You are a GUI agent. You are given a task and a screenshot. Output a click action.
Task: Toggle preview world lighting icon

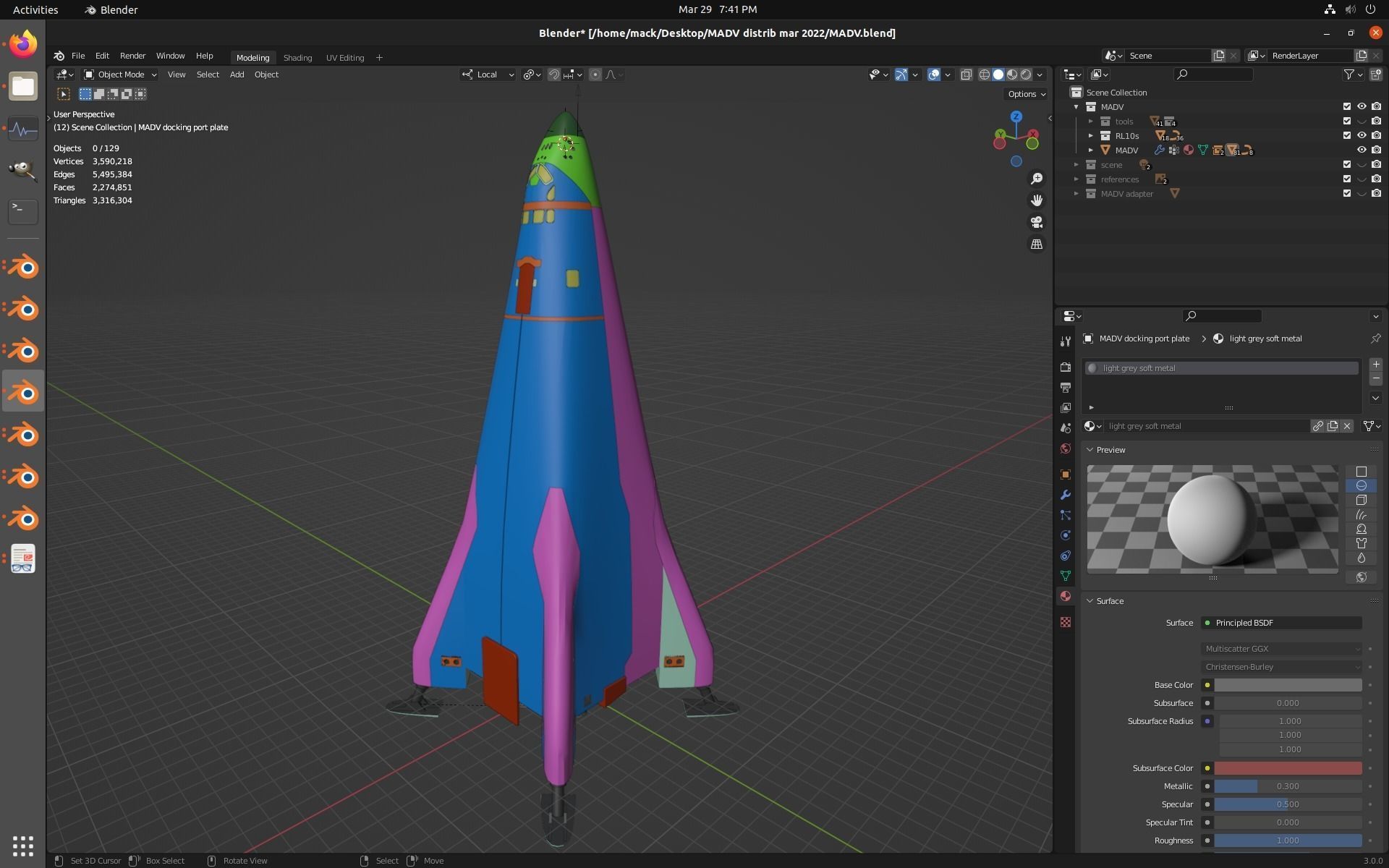tap(1361, 577)
